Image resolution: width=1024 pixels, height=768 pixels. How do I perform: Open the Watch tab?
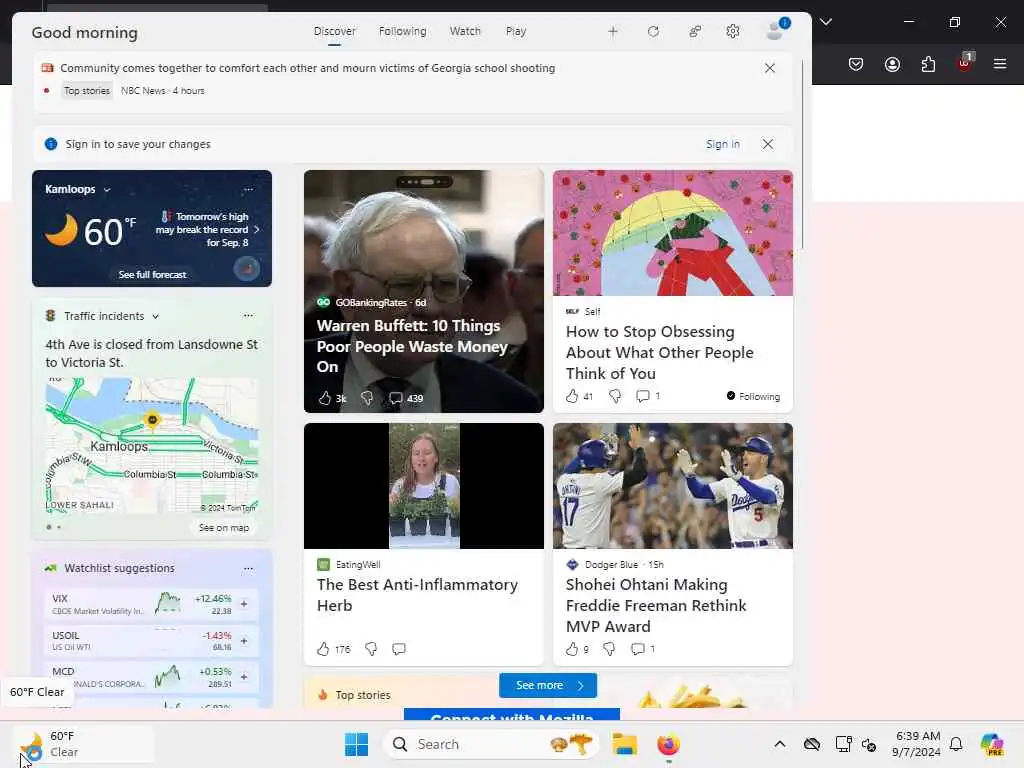(465, 31)
